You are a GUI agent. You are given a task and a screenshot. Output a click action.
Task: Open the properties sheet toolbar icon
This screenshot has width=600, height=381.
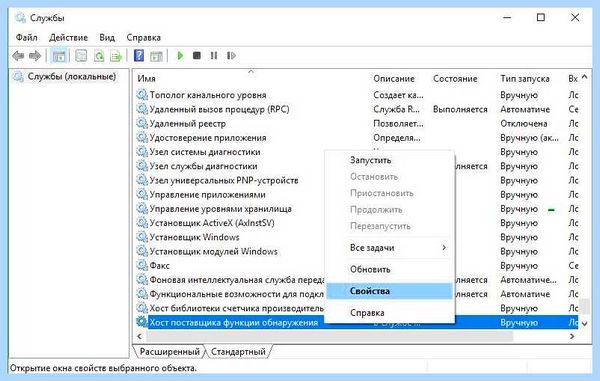81,56
